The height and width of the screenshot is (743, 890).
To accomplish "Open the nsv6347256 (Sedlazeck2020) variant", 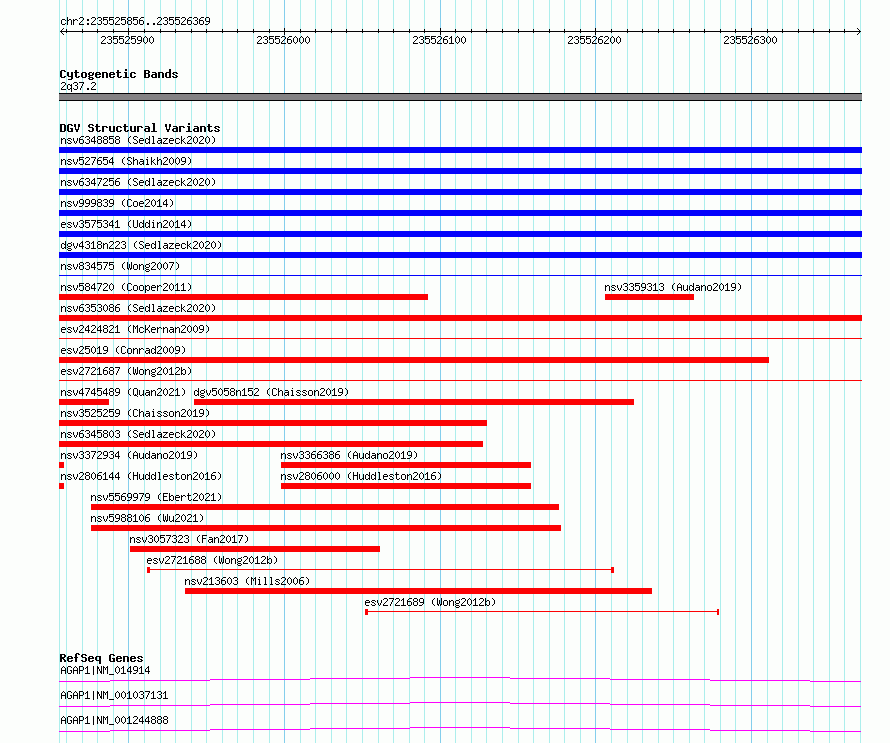I will 138,182.
